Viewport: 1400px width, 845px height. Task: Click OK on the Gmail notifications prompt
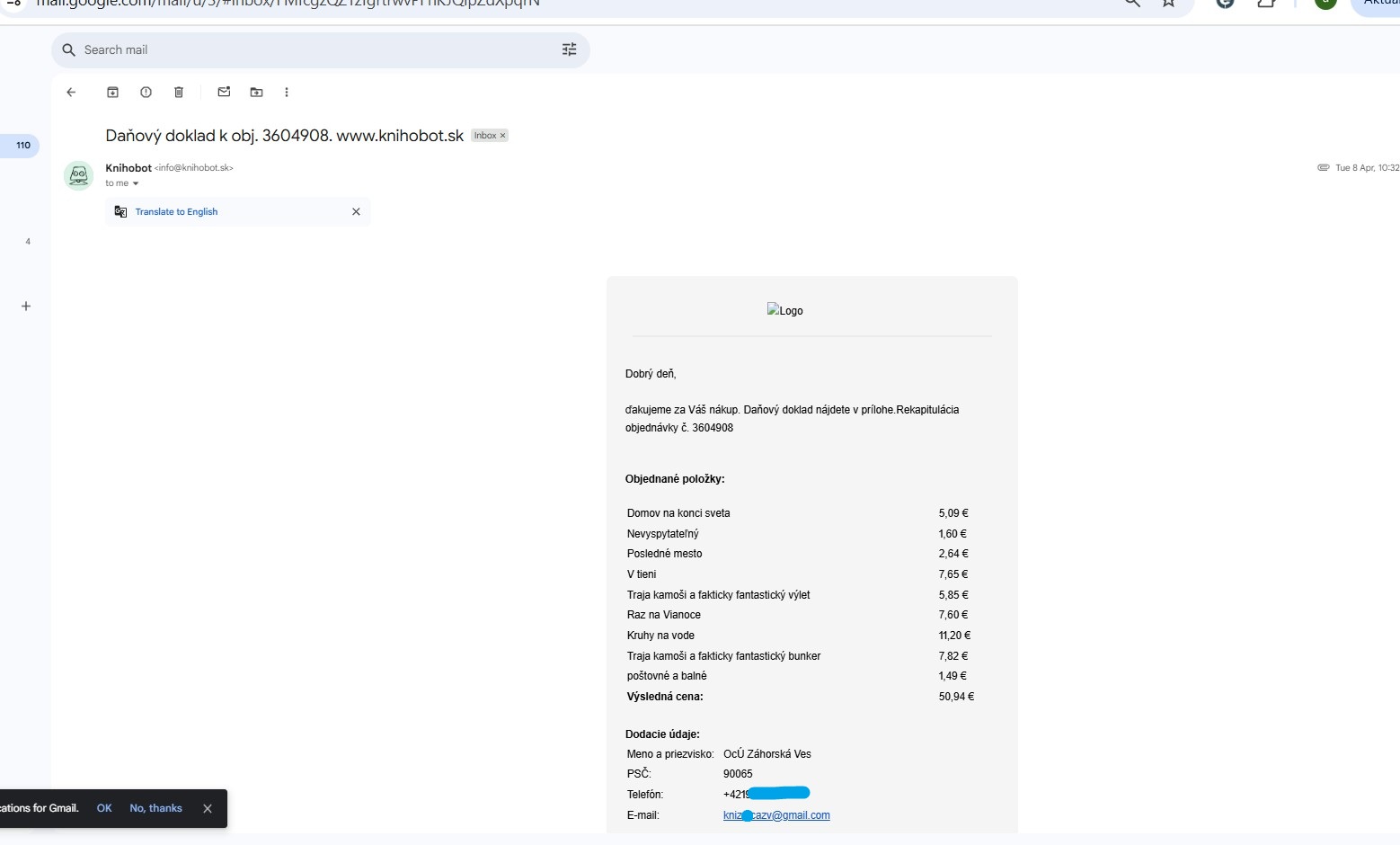click(x=104, y=808)
